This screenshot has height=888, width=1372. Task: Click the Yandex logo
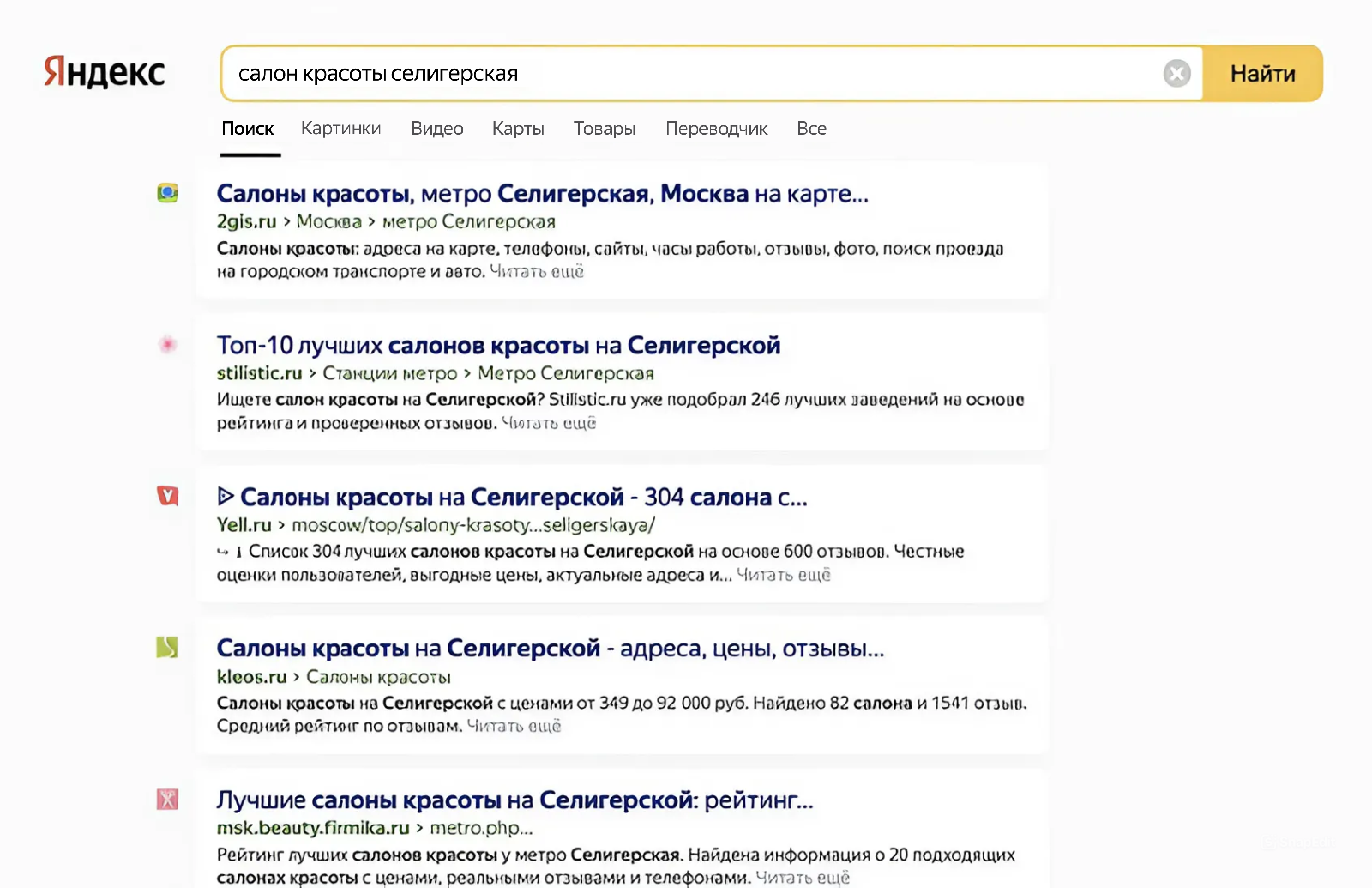[x=104, y=72]
